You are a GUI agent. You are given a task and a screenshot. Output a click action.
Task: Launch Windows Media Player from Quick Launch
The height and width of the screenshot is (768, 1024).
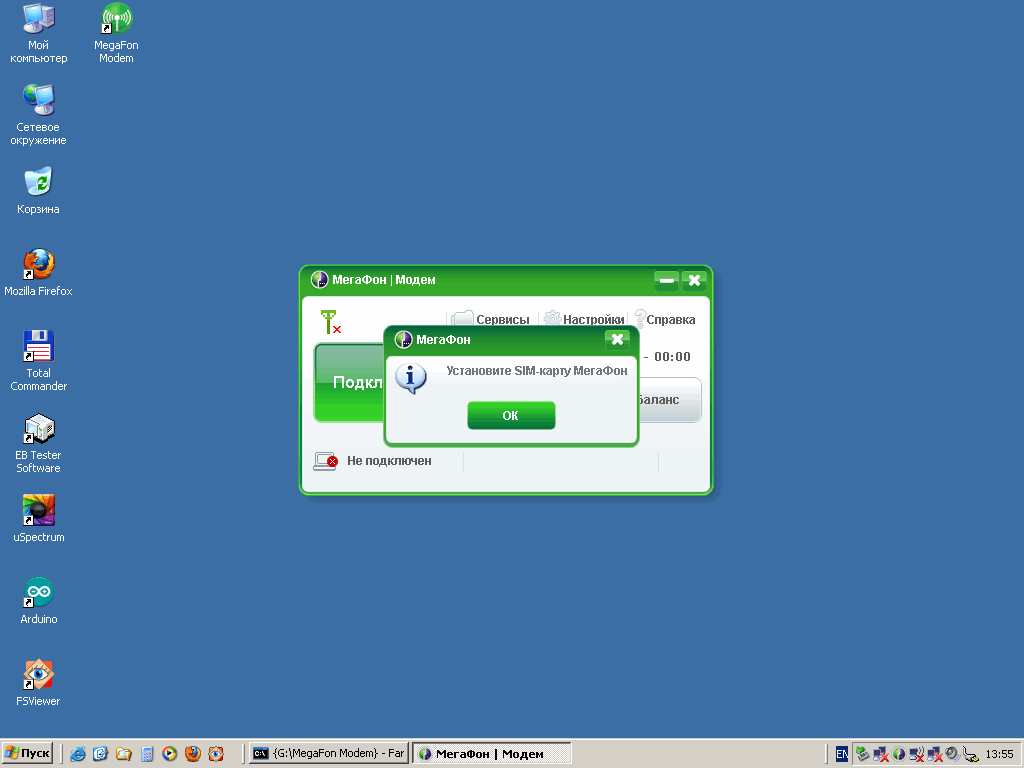tap(169, 754)
